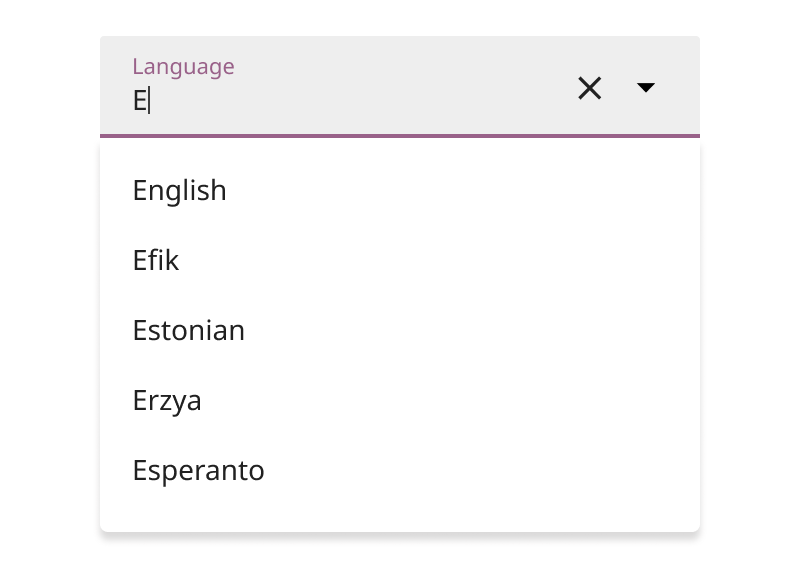Click the Efik list item row
800x578 pixels.
(x=400, y=261)
